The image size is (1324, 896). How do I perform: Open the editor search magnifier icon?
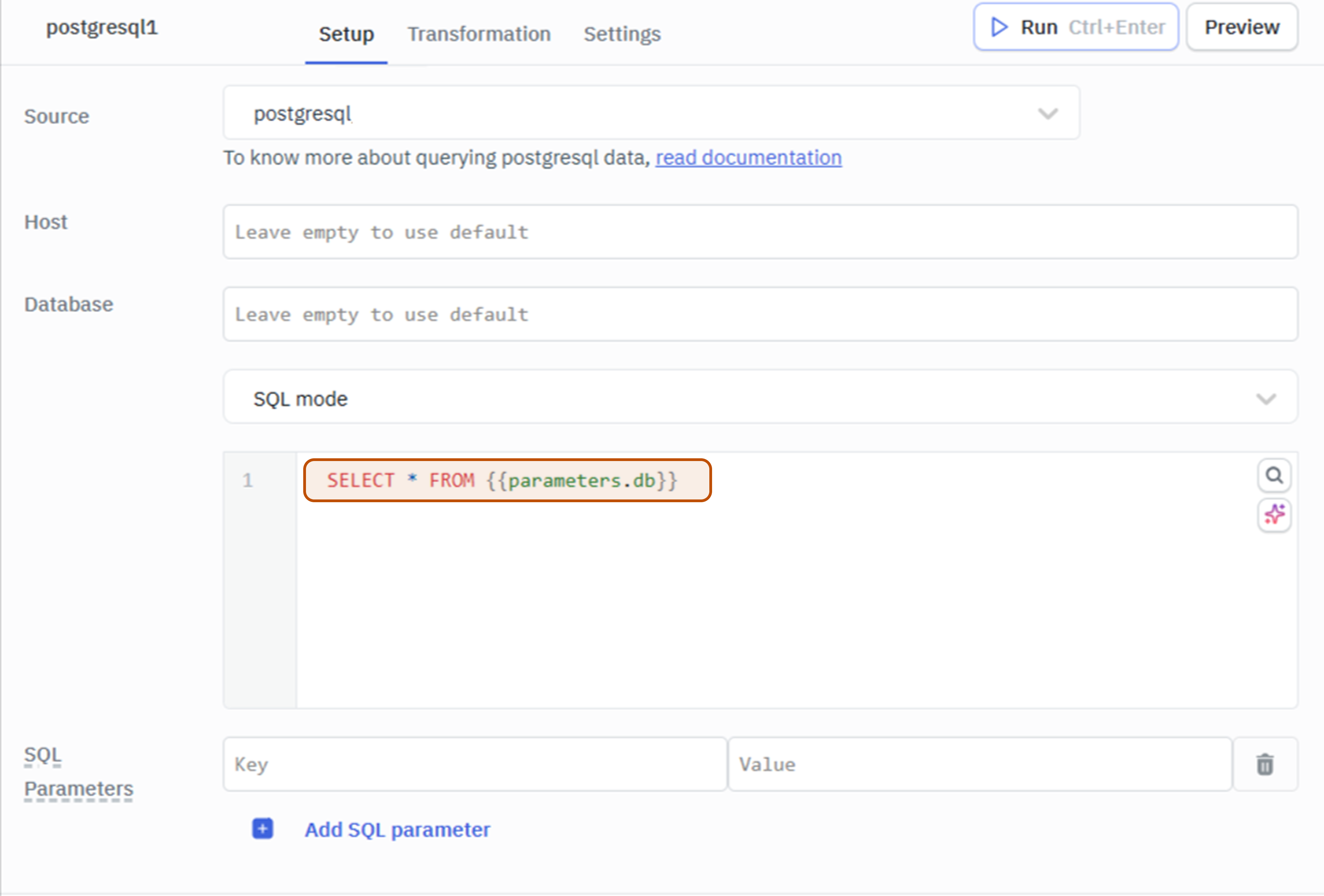click(x=1274, y=475)
